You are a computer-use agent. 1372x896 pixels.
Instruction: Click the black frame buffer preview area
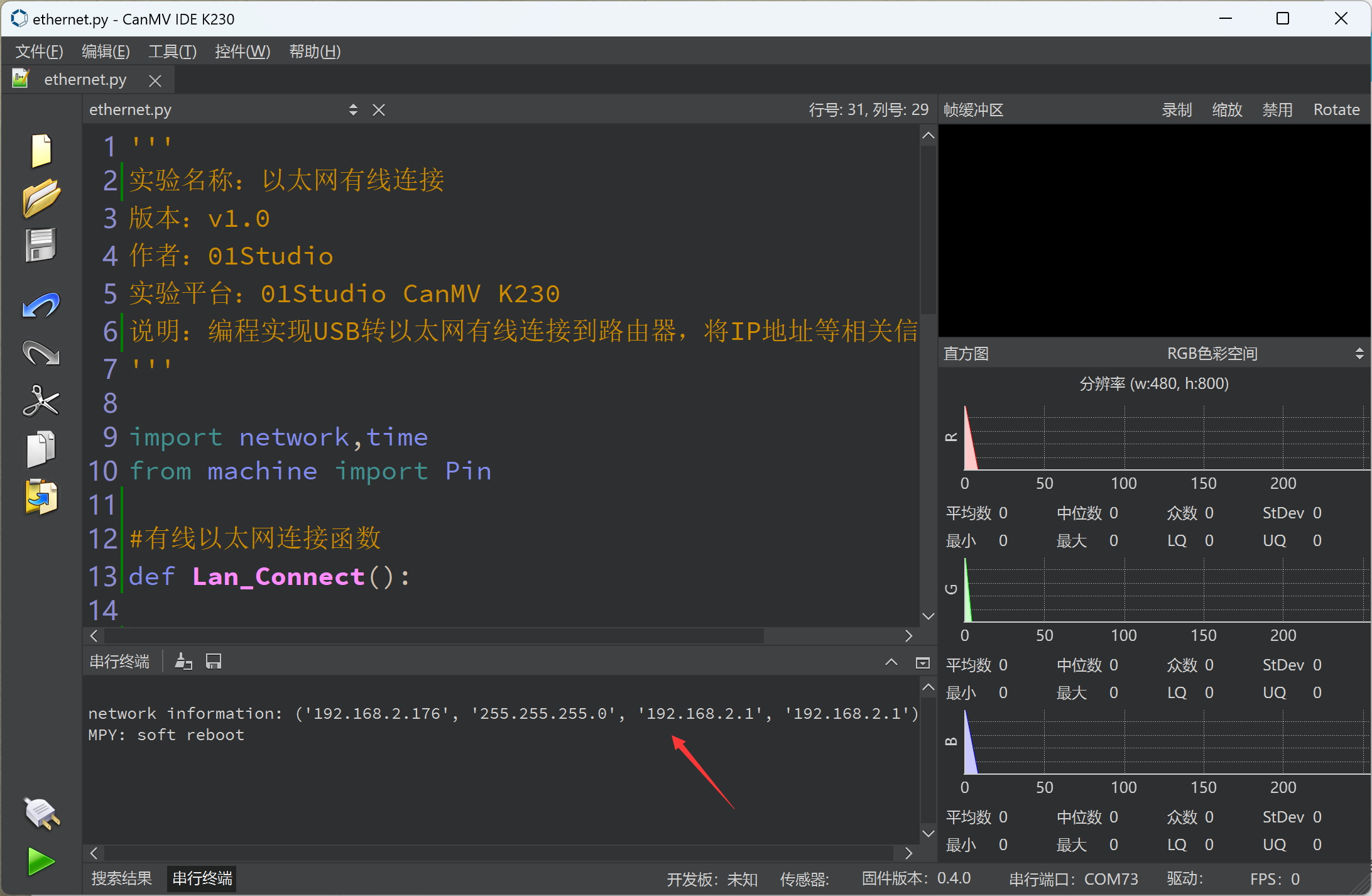coord(1154,231)
